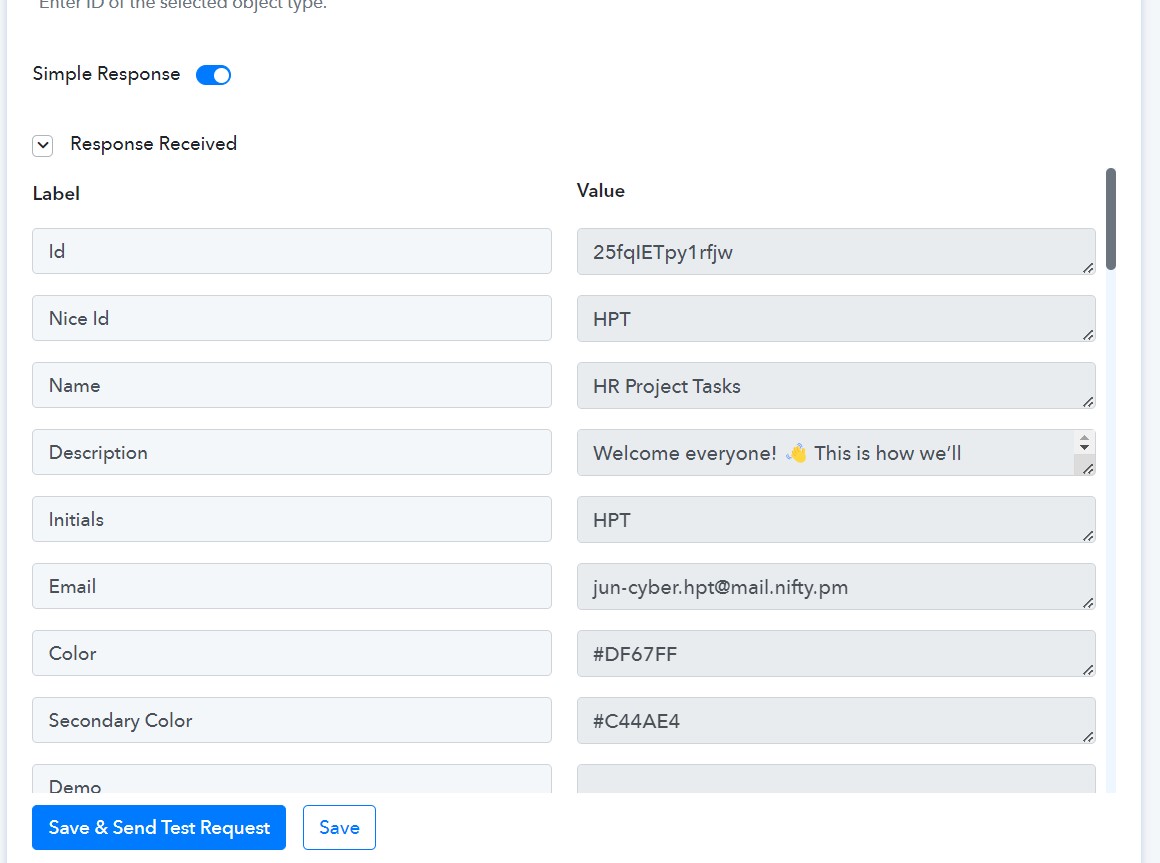Screen dimensions: 1160x863
Task: Click the Nice Id value resize handle
Action: click(x=1088, y=335)
